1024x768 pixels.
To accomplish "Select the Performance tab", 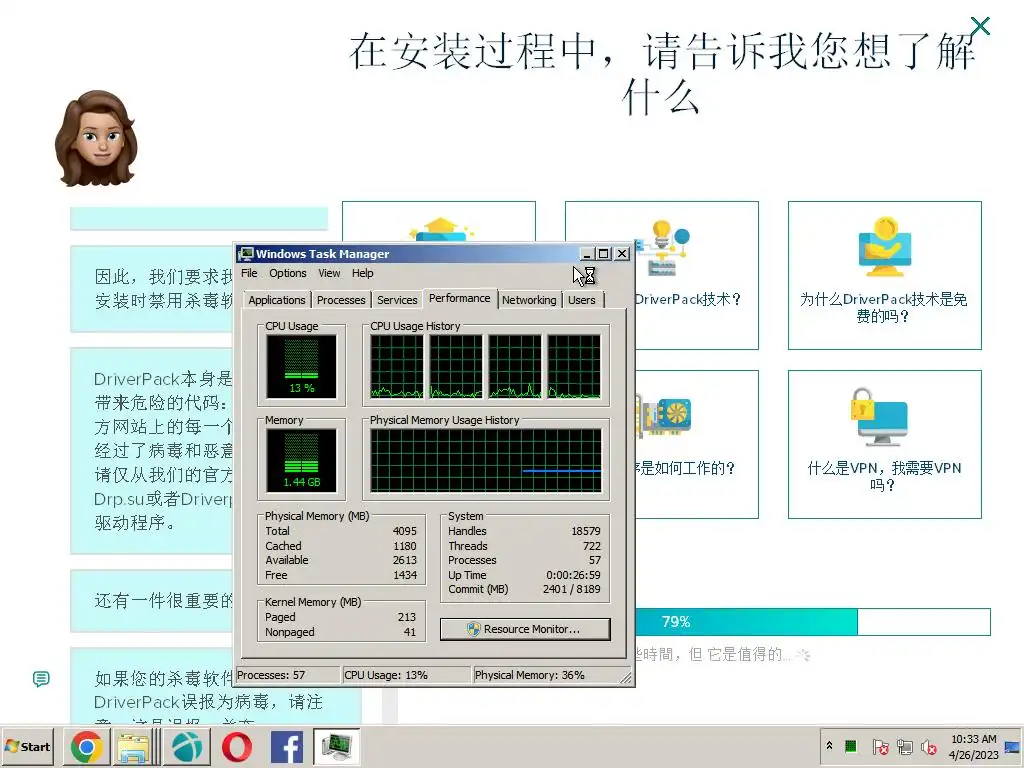I will [x=460, y=298].
